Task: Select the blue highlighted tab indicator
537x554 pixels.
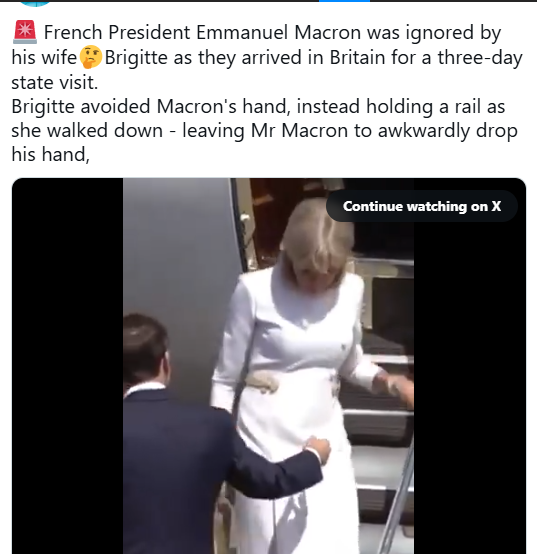Action: (x=344, y=1)
